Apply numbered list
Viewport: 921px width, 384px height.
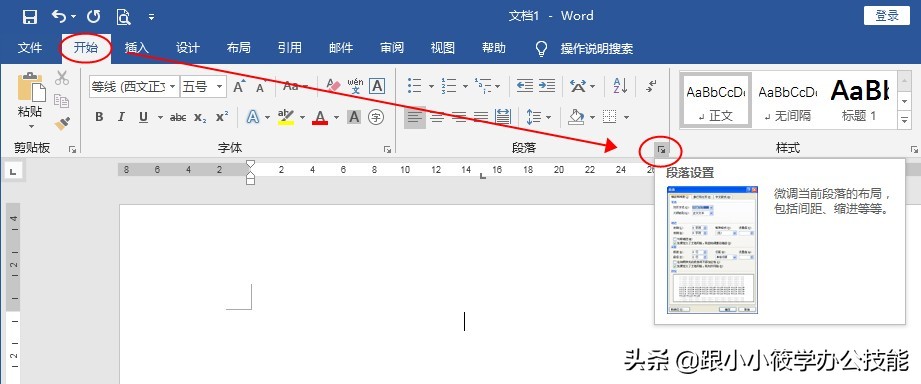449,86
